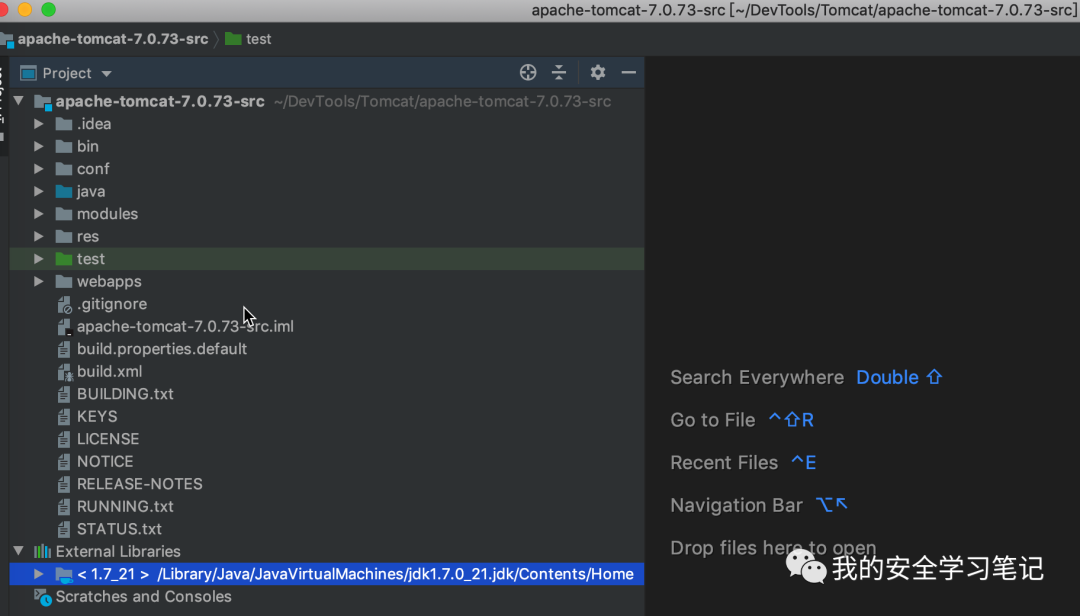Screen dimensions: 1080x616
Task: Select the res folder icon
Action: point(63,236)
